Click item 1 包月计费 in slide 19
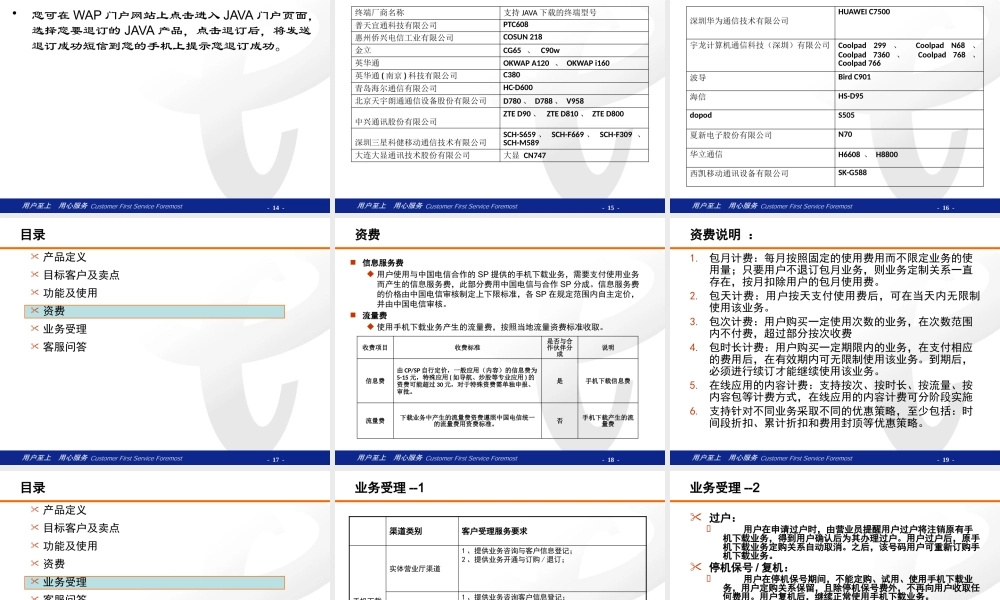The image size is (1000, 600). point(841,270)
